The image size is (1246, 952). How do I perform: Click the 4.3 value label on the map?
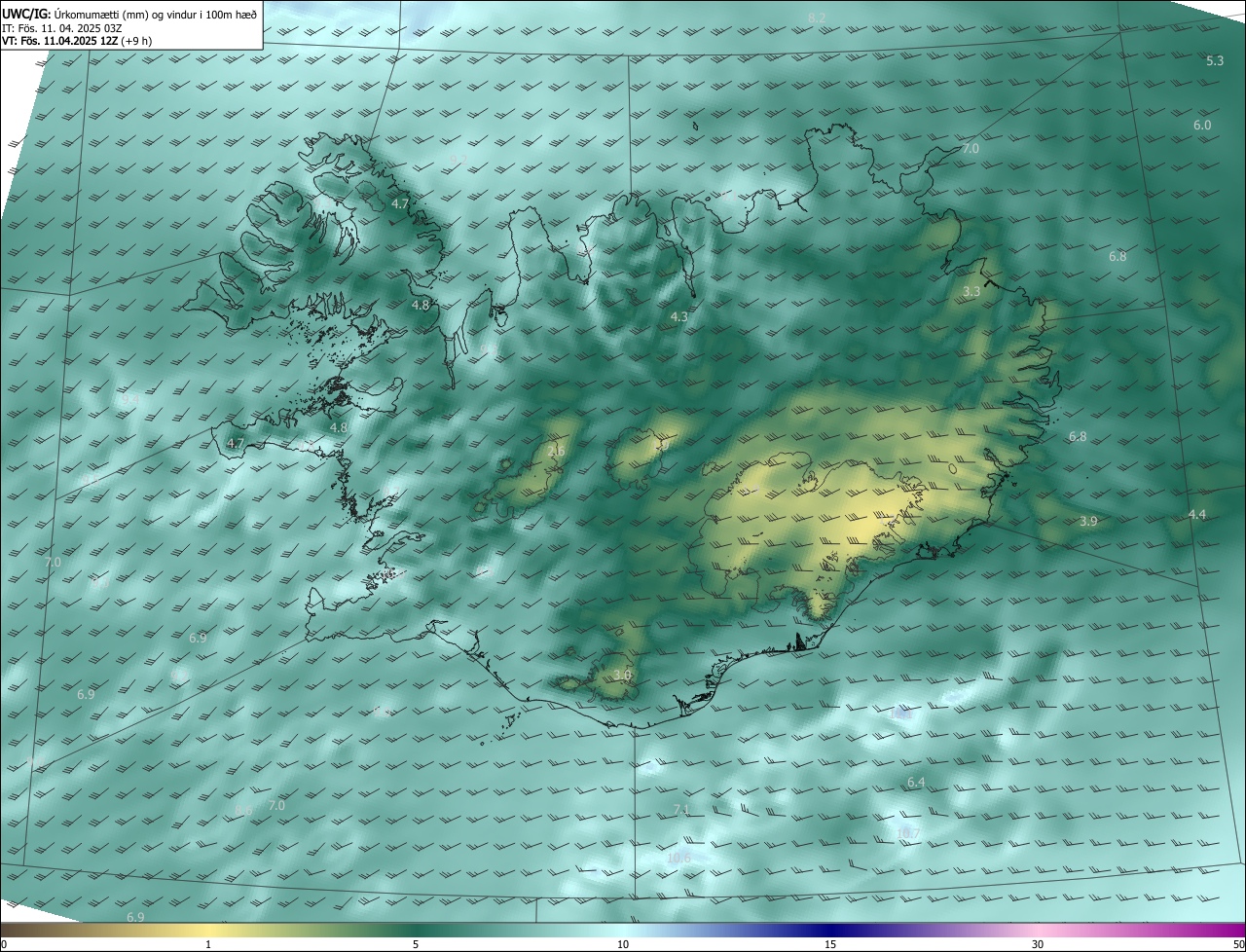click(x=679, y=317)
